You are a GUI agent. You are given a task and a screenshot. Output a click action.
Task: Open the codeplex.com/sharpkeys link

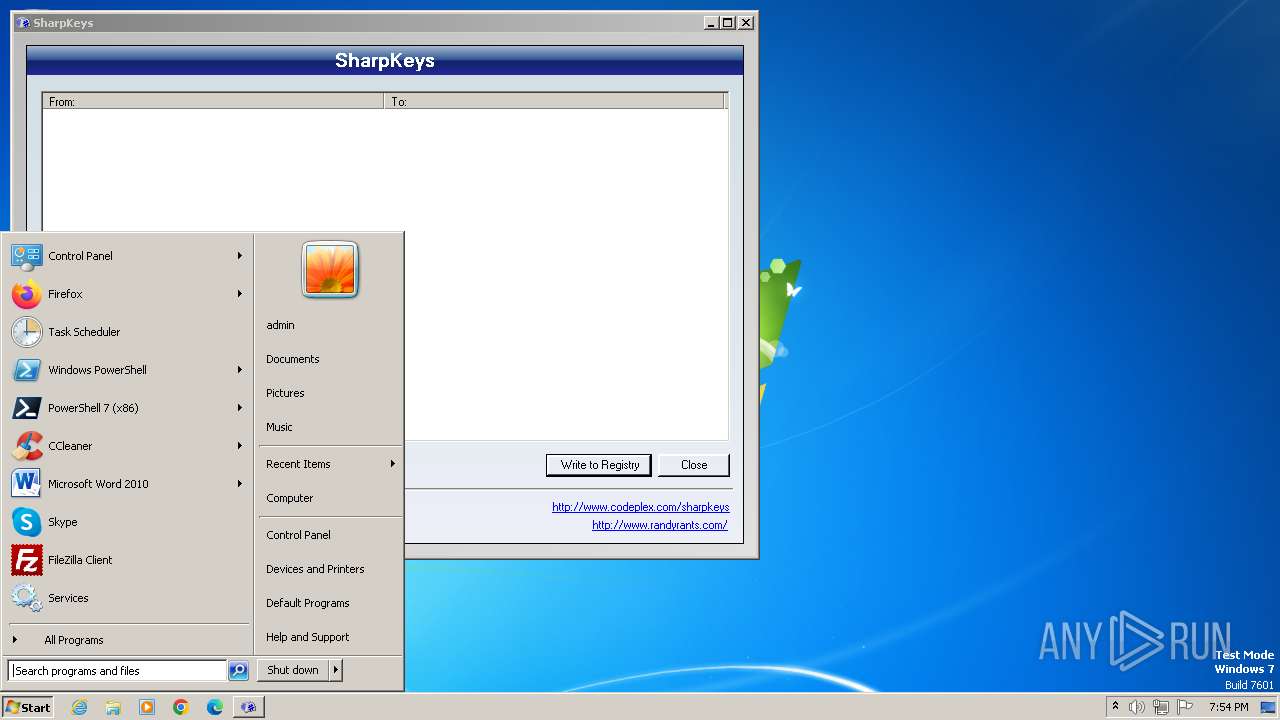[641, 507]
